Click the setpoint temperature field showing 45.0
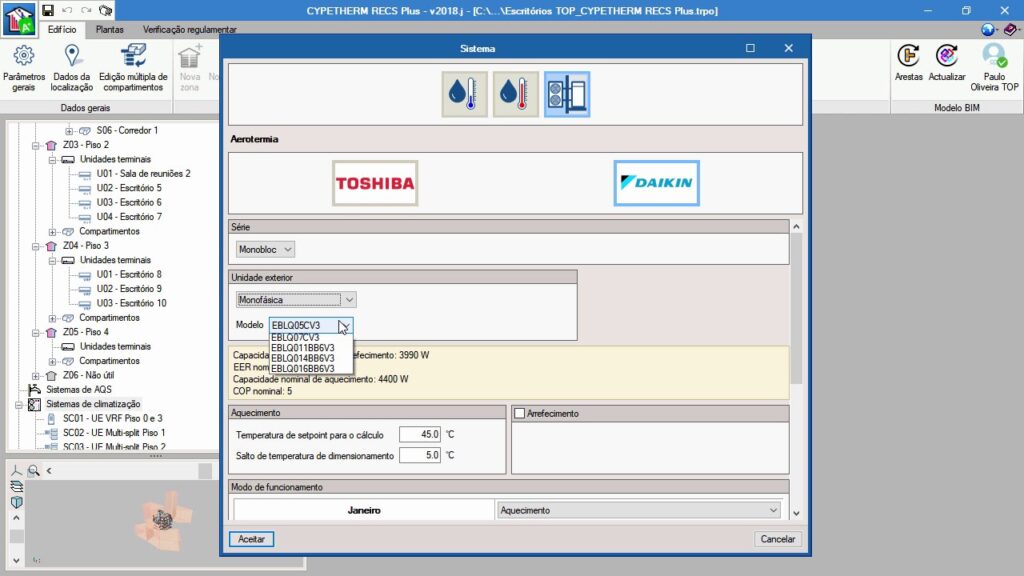The height and width of the screenshot is (576, 1024). click(x=419, y=435)
